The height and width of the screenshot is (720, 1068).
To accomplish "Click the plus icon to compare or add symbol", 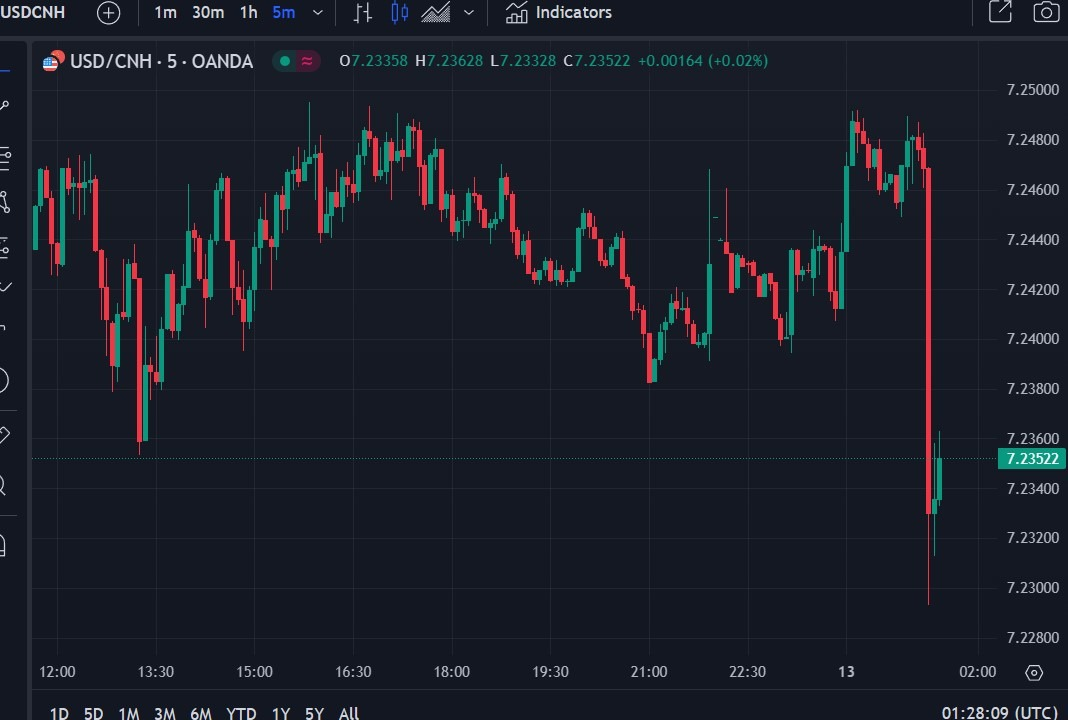I will coord(108,12).
